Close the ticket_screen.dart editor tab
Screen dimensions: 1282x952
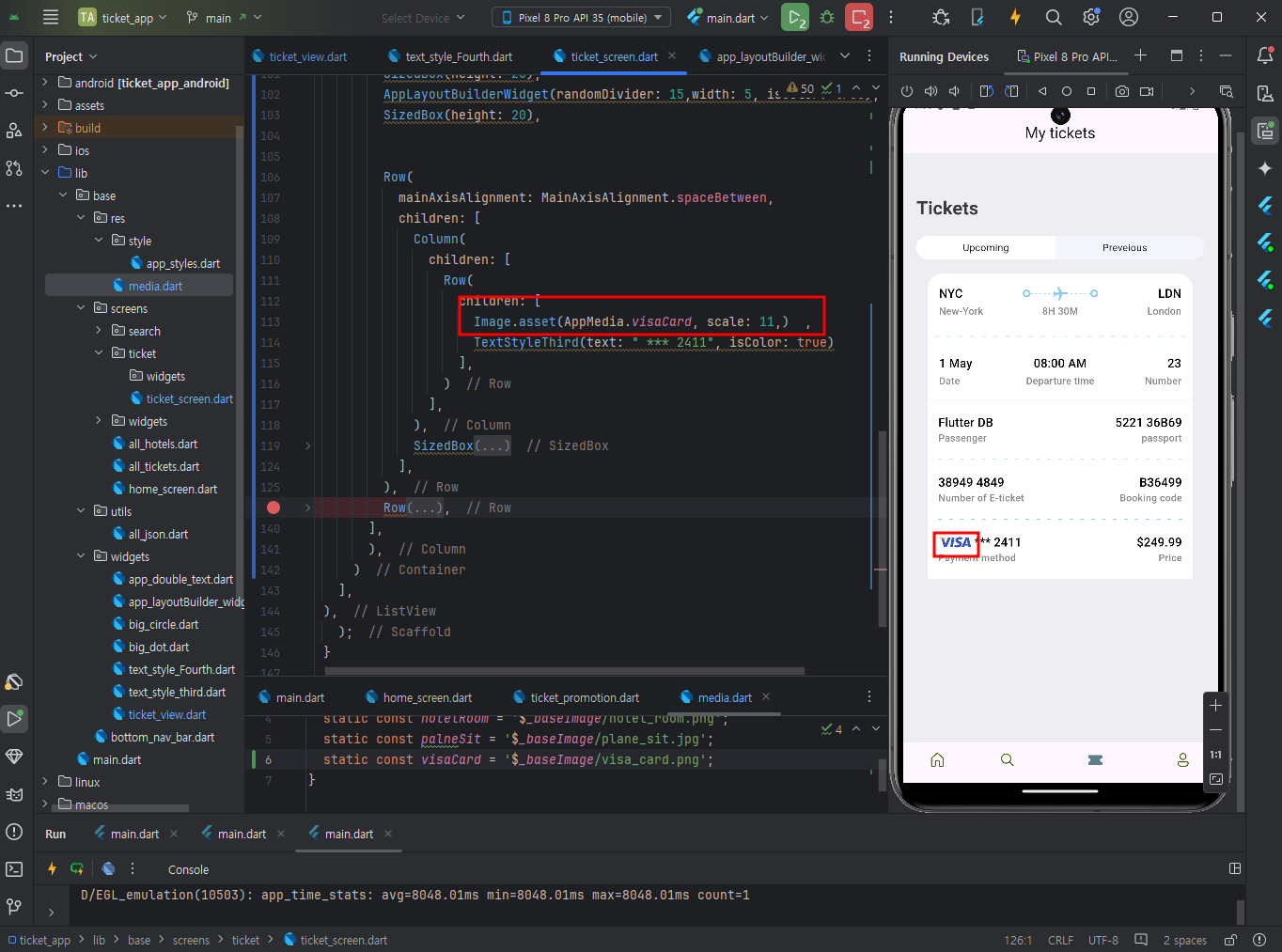coord(672,56)
